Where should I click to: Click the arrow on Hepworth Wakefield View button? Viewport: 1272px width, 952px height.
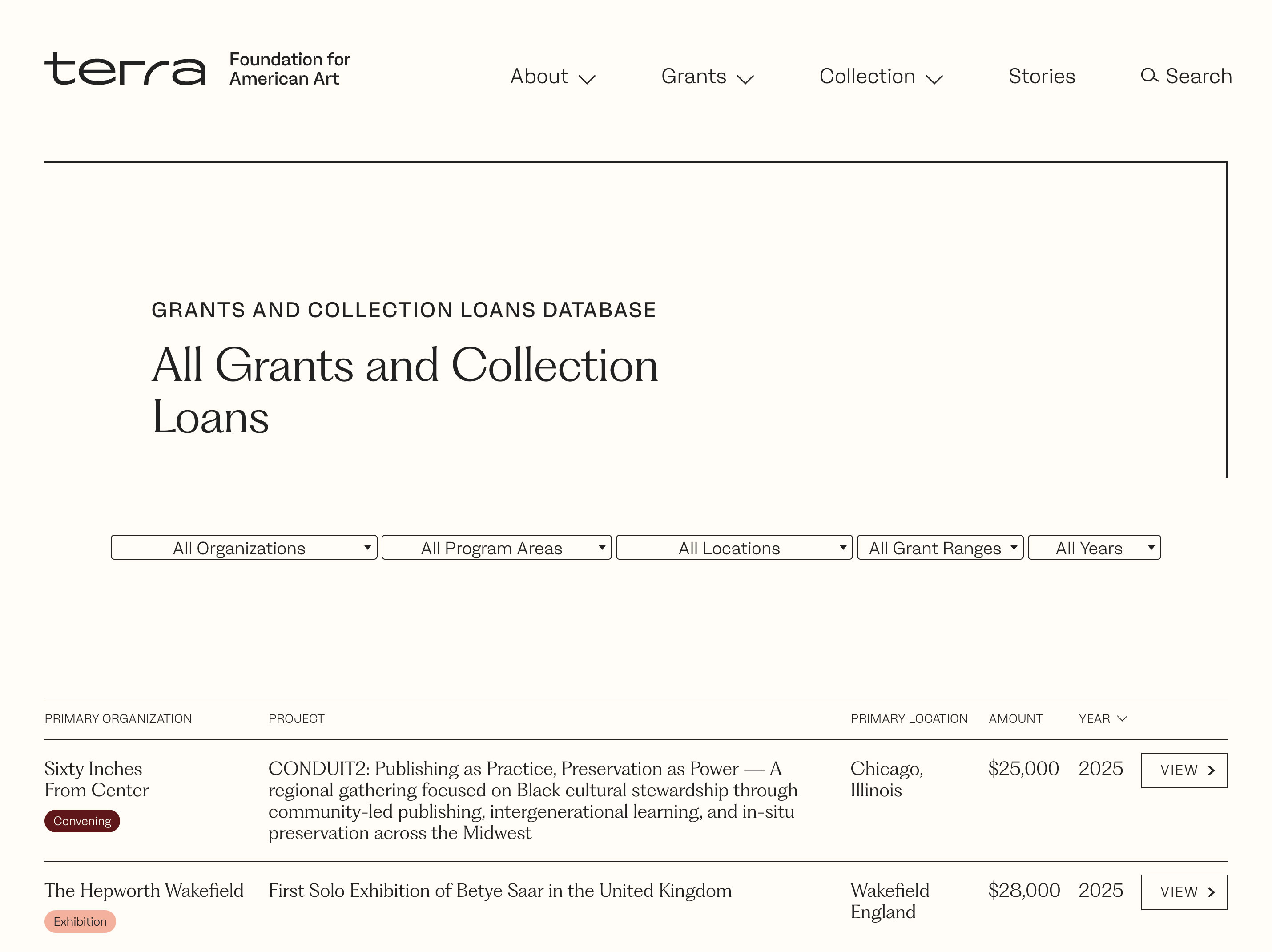[1212, 892]
